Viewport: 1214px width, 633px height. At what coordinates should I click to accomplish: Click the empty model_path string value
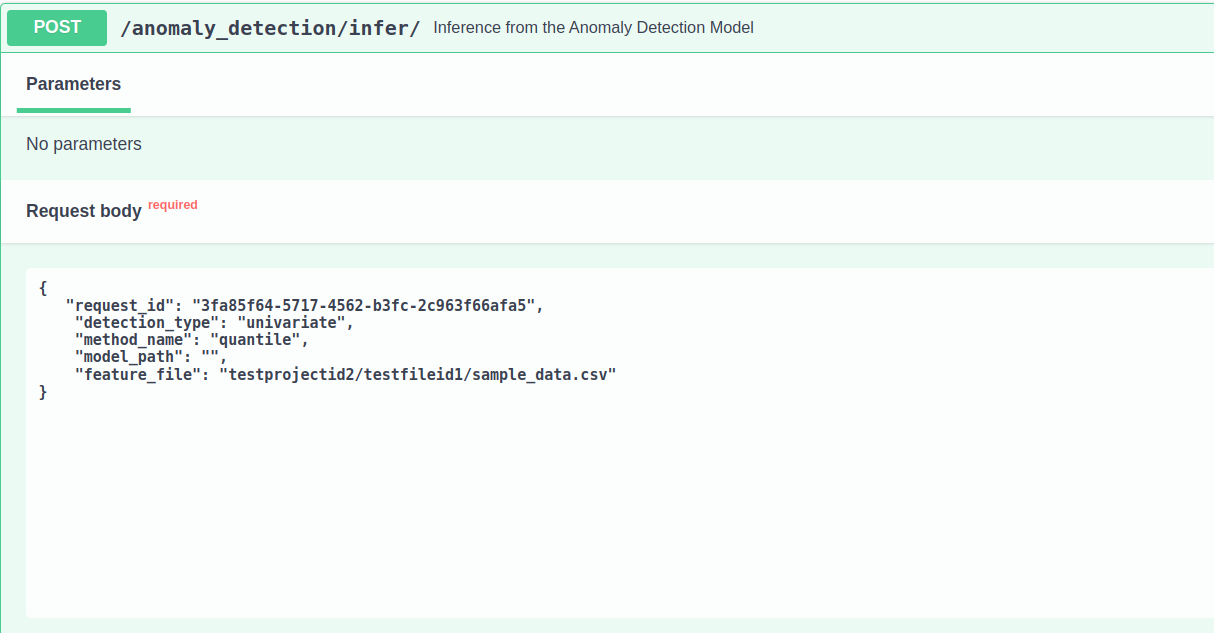point(210,357)
